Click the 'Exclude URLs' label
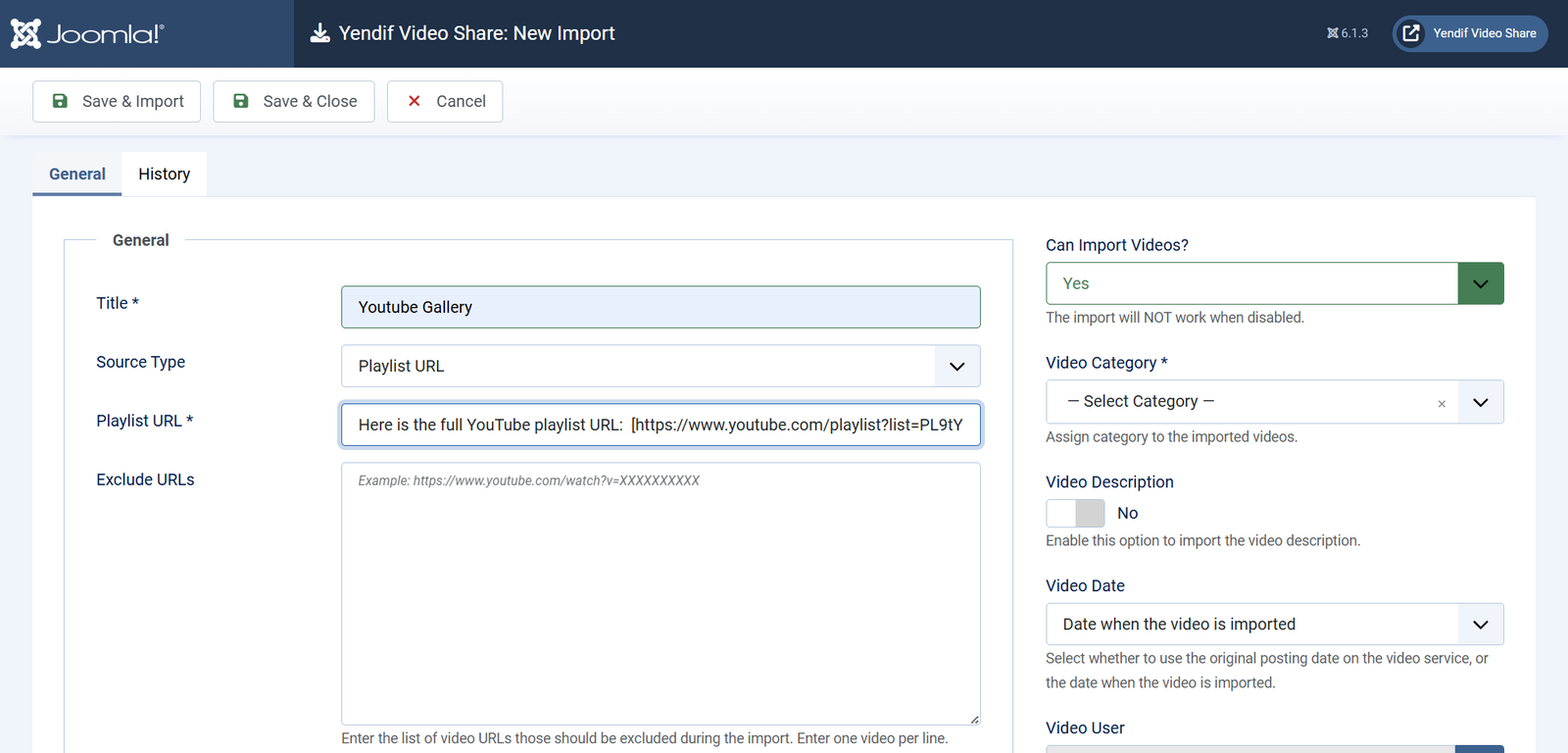The width and height of the screenshot is (1568, 753). (145, 479)
